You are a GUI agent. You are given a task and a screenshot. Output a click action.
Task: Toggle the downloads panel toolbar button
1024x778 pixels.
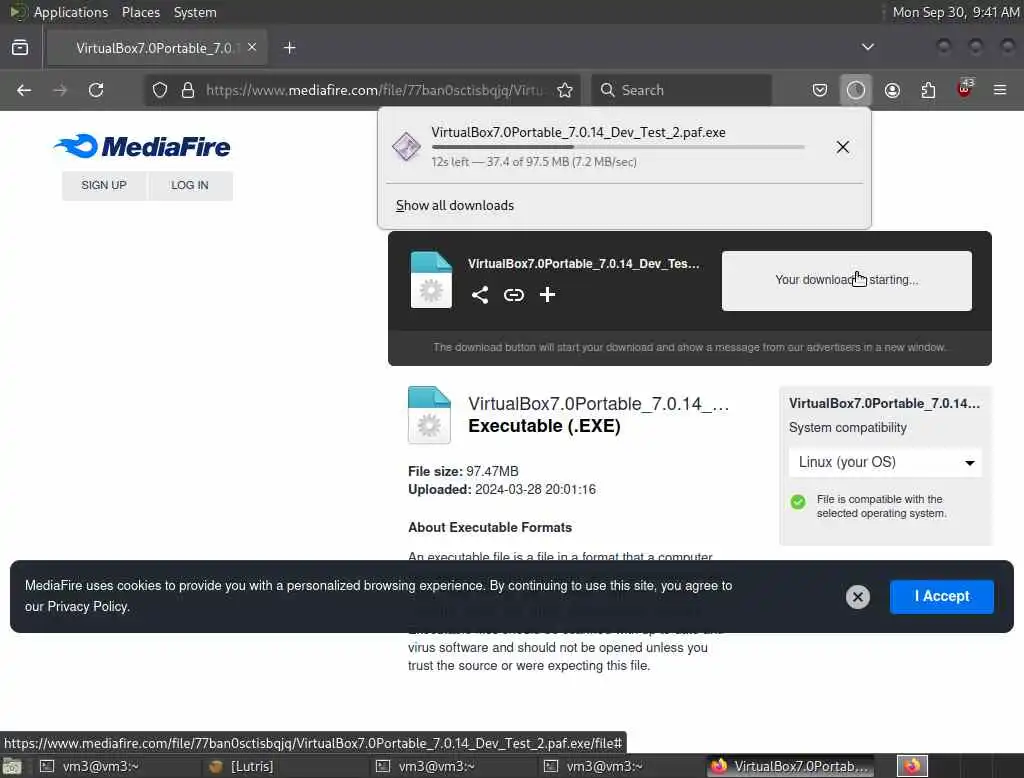856,90
